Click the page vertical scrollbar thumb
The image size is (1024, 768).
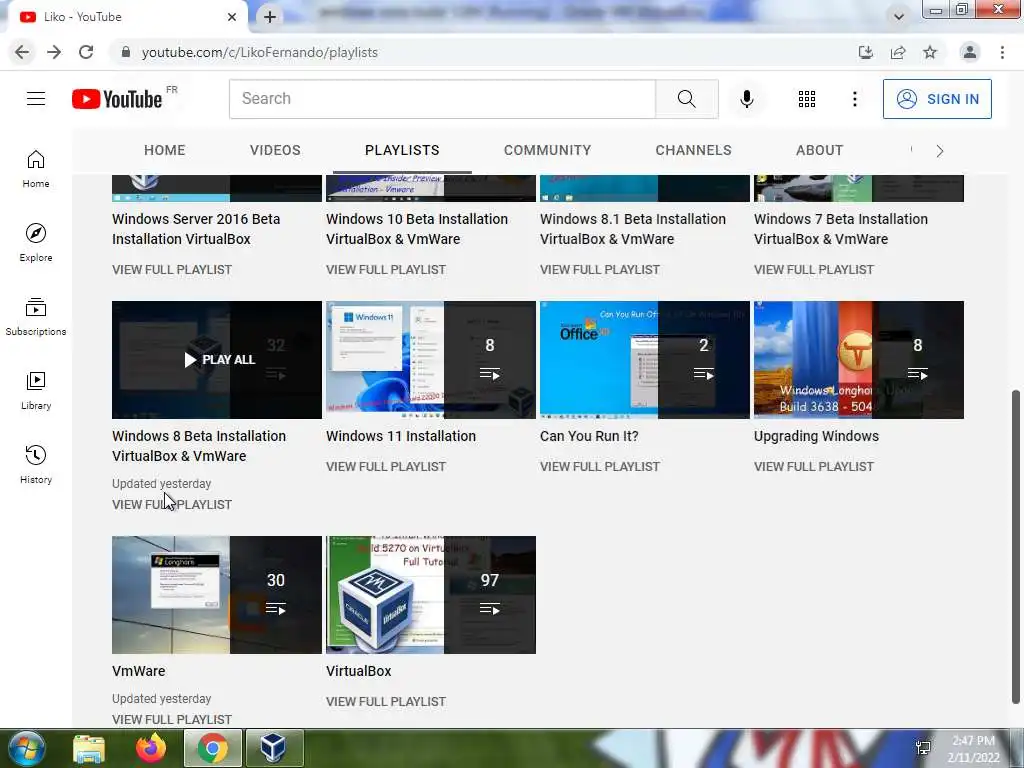click(x=1016, y=547)
